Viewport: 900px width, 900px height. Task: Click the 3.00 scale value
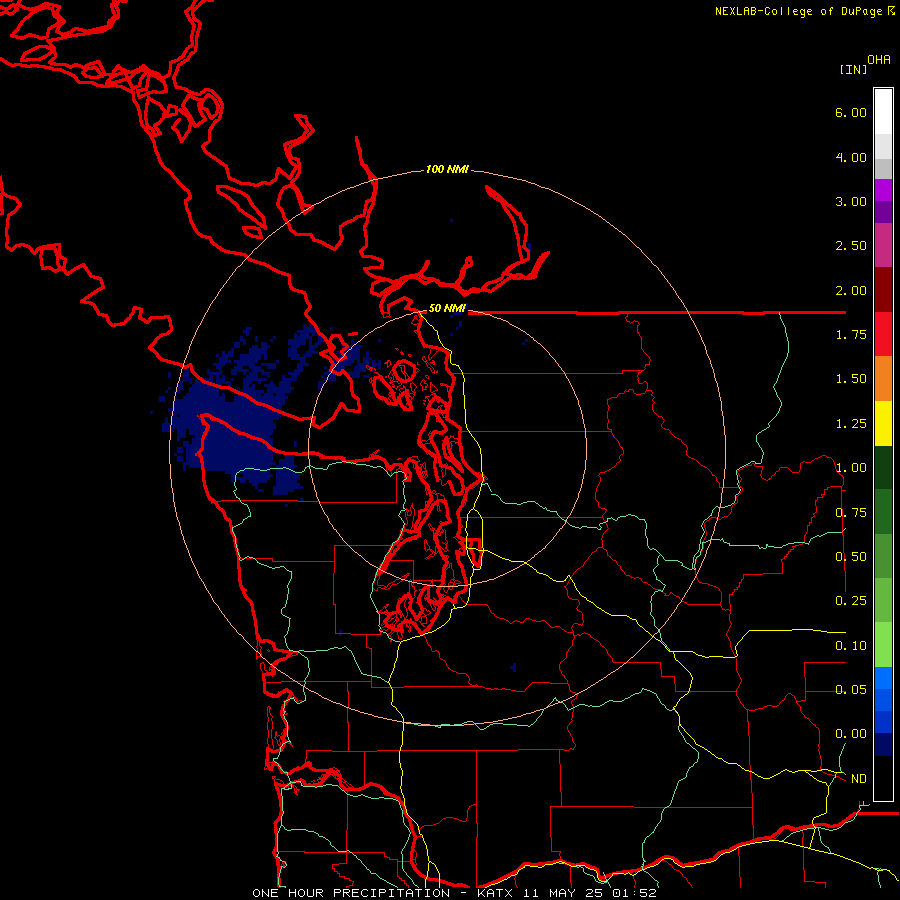pos(851,201)
